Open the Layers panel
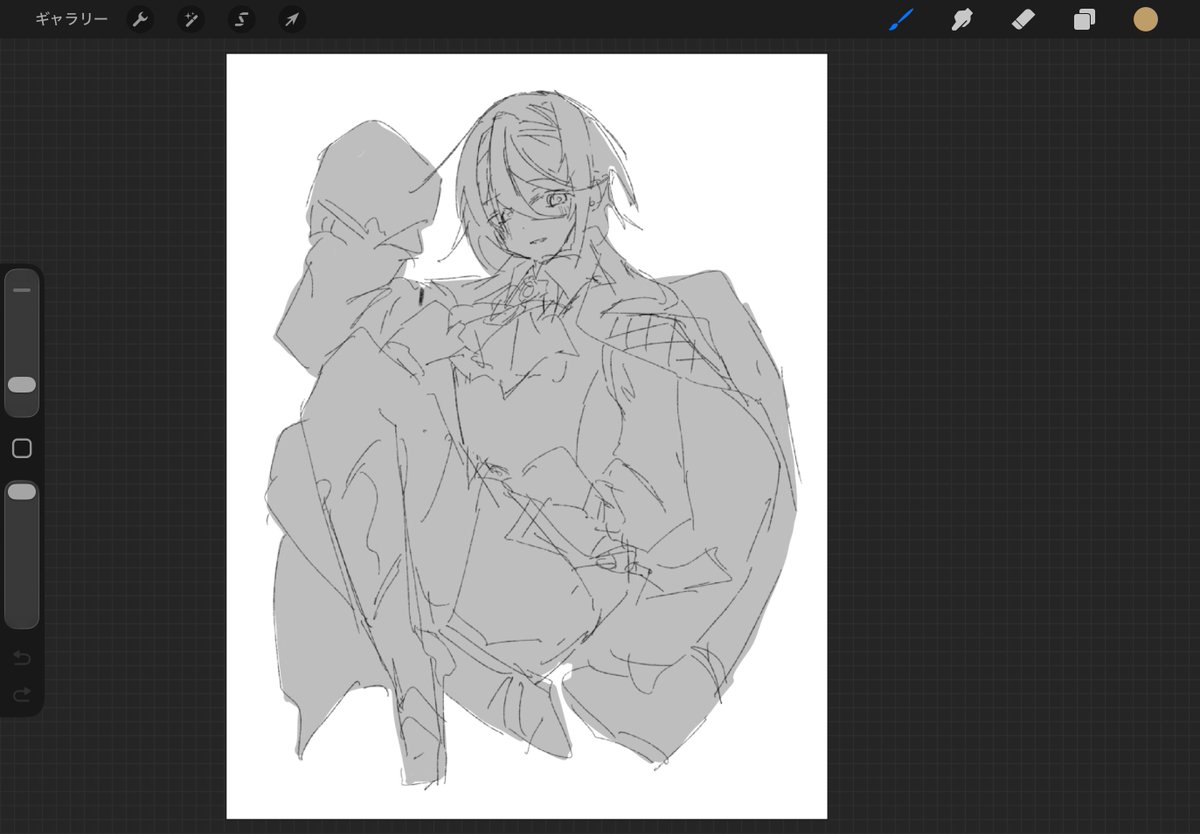The width and height of the screenshot is (1200, 834). pos(1084,19)
